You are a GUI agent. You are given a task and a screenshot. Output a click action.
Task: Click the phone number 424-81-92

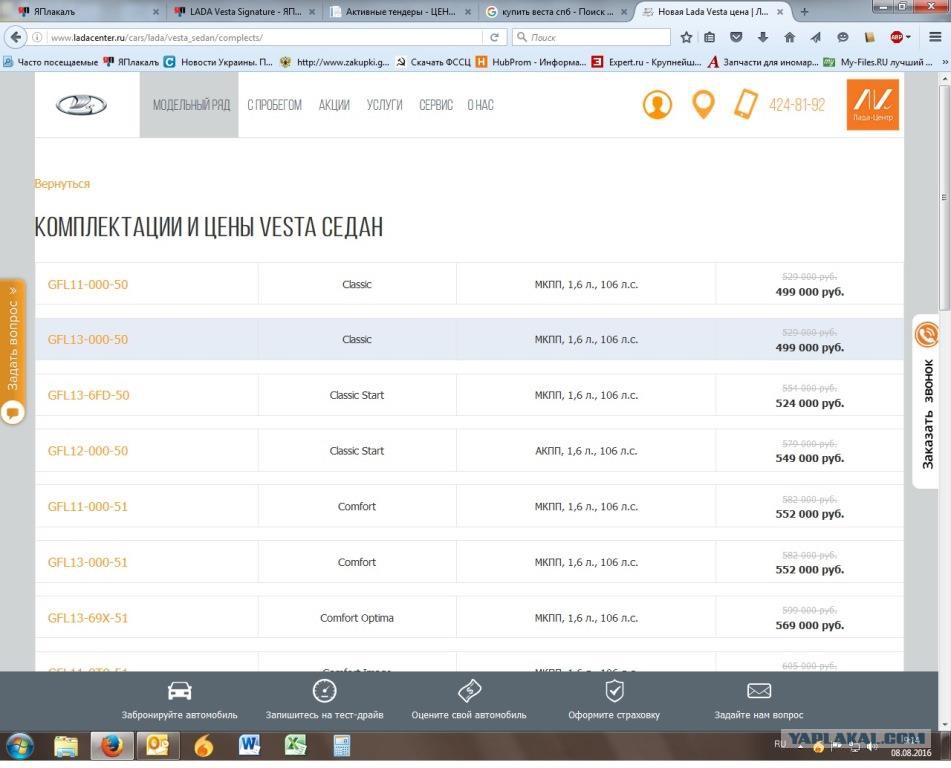pyautogui.click(x=797, y=105)
